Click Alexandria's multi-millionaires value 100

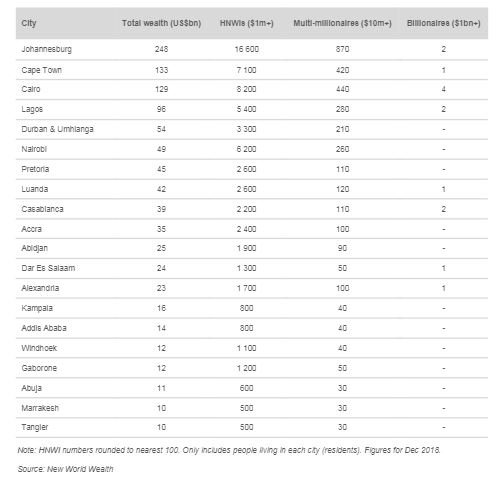(342, 288)
